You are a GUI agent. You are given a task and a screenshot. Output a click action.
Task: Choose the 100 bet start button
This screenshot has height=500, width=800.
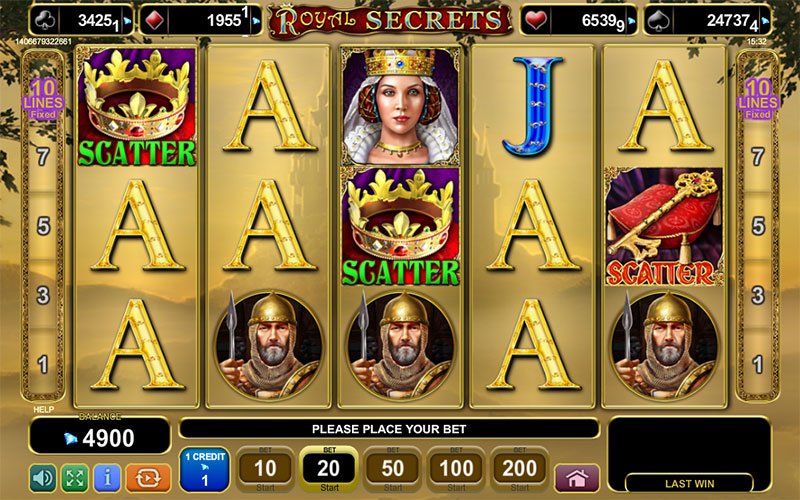pos(456,469)
